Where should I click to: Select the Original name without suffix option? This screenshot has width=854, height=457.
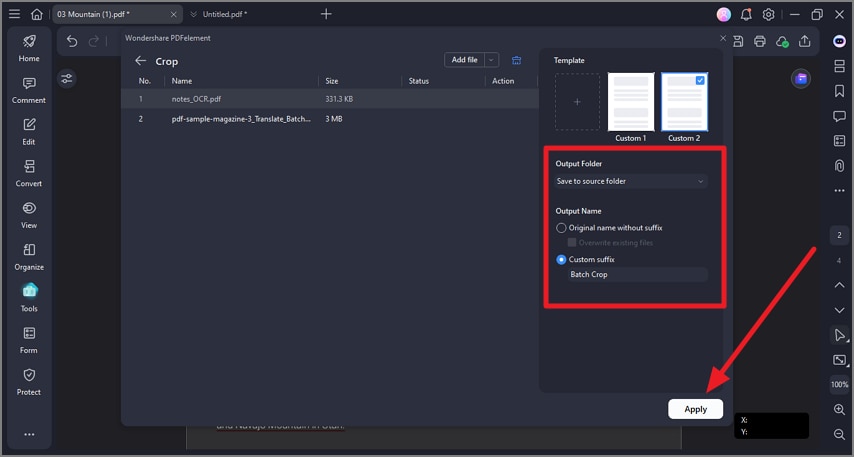coord(561,228)
